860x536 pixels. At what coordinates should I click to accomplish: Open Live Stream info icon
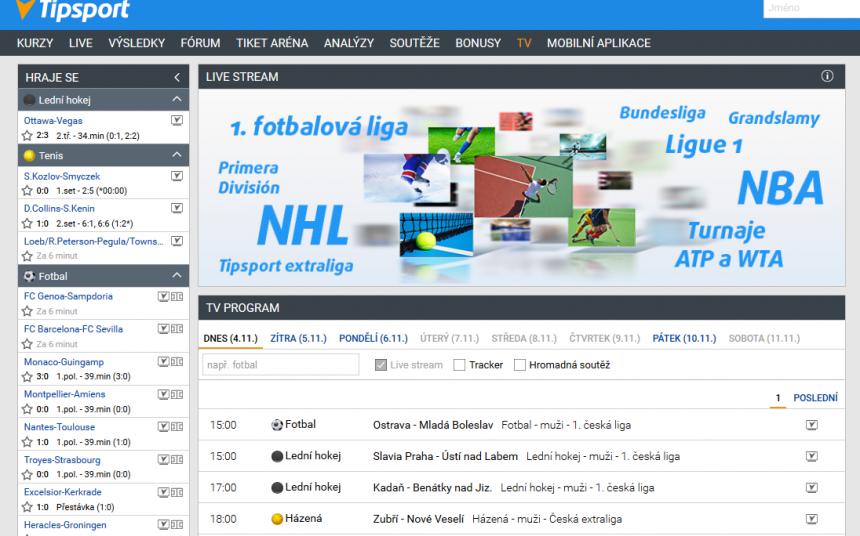click(x=827, y=76)
